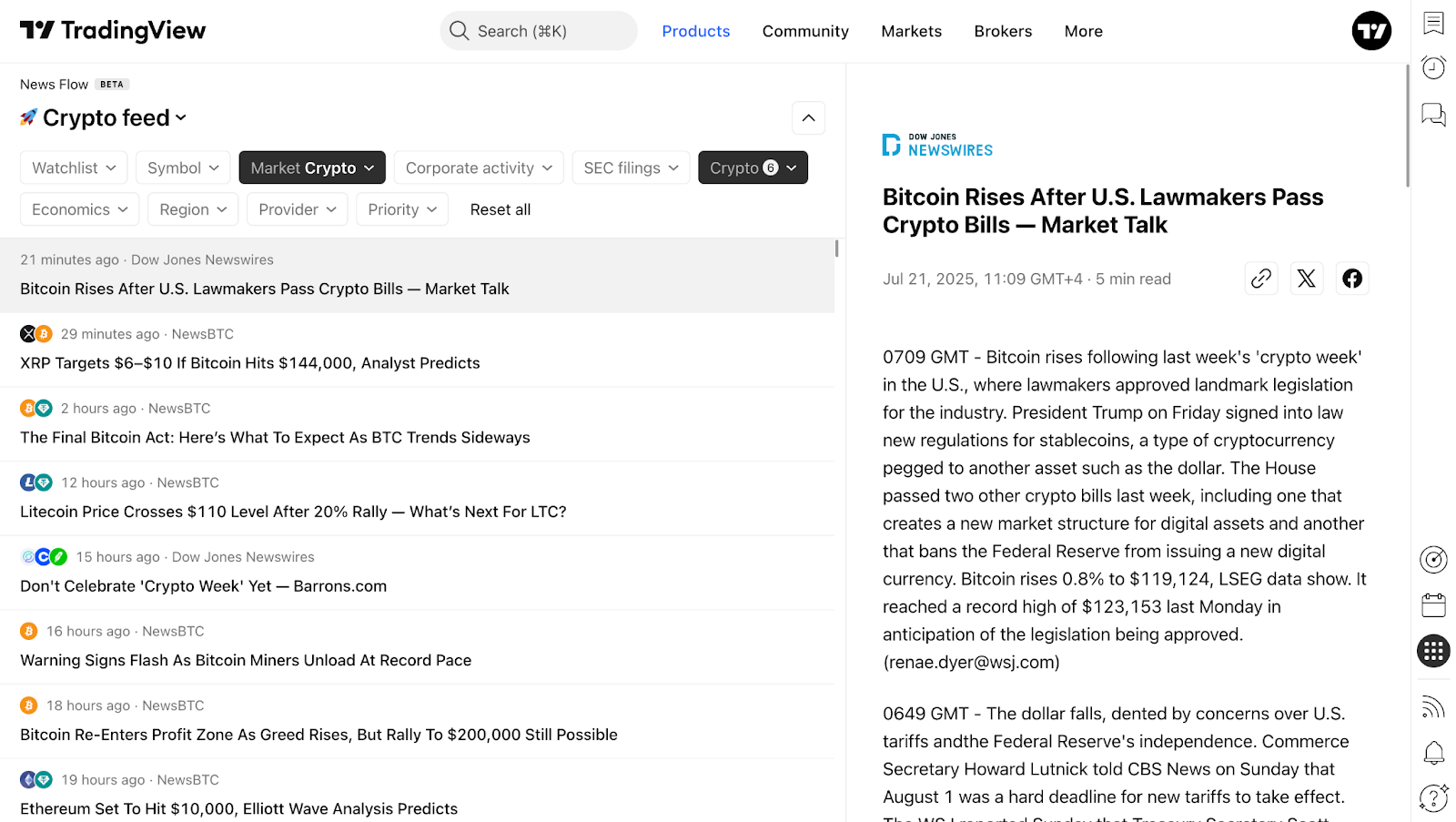The width and height of the screenshot is (1456, 822).
Task: Click the TradingView logo
Action: coord(113,31)
